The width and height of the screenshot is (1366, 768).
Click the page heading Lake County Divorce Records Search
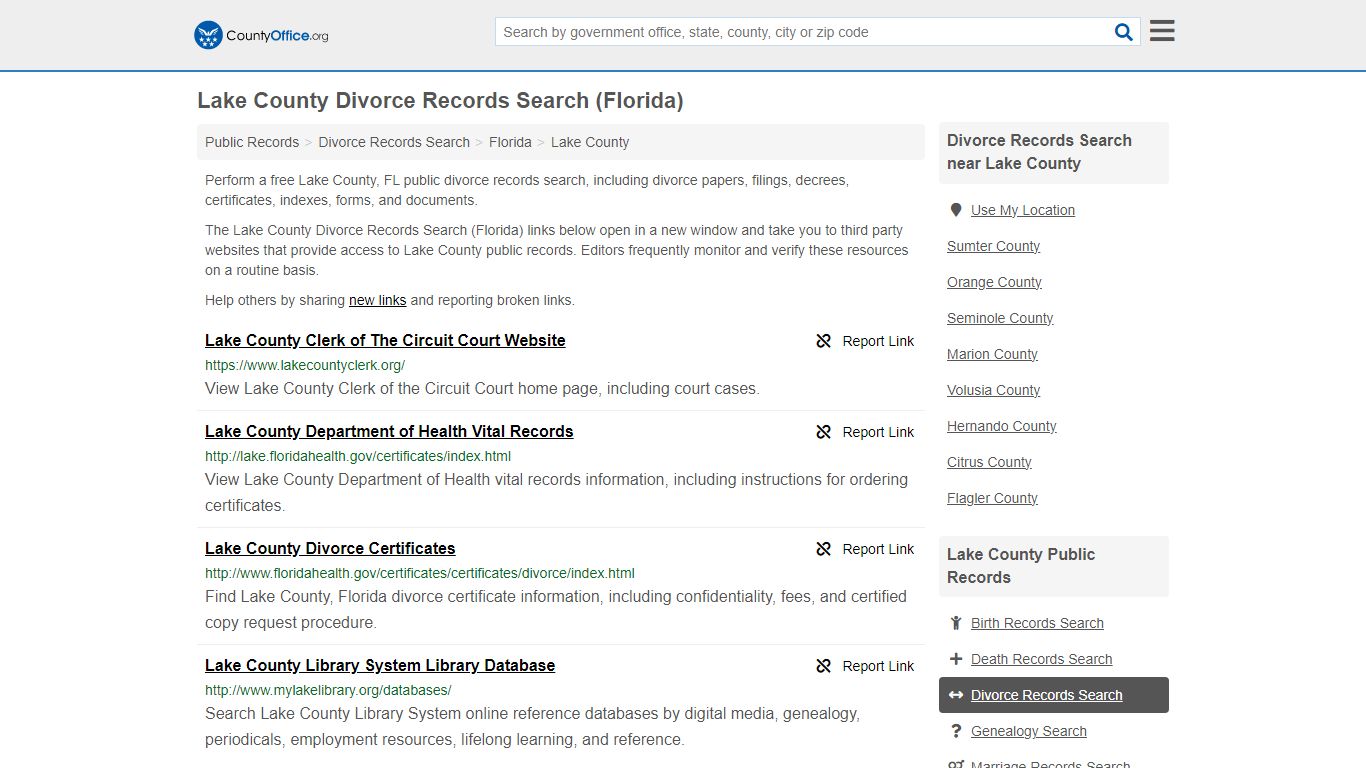pos(440,101)
